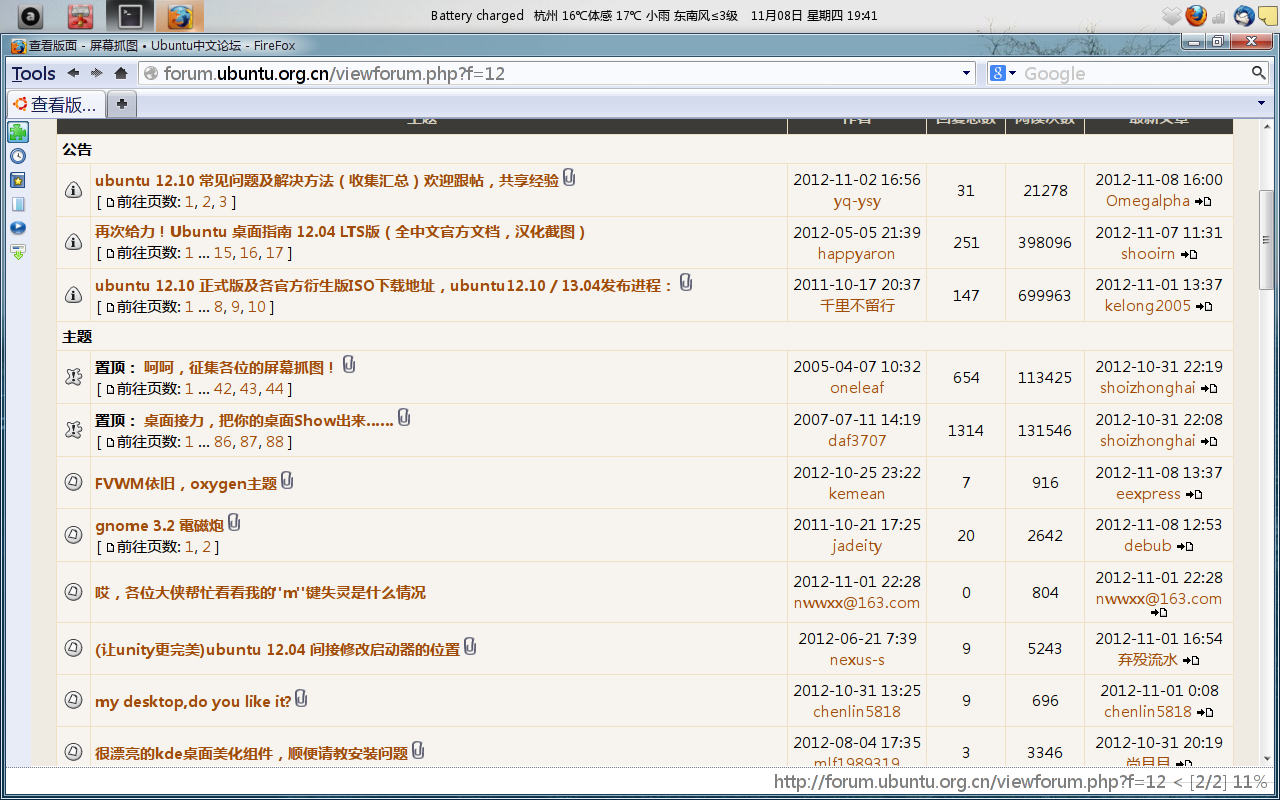Click the top panel application launcher 'a' icon
This screenshot has width=1280, height=800.
tap(32, 16)
